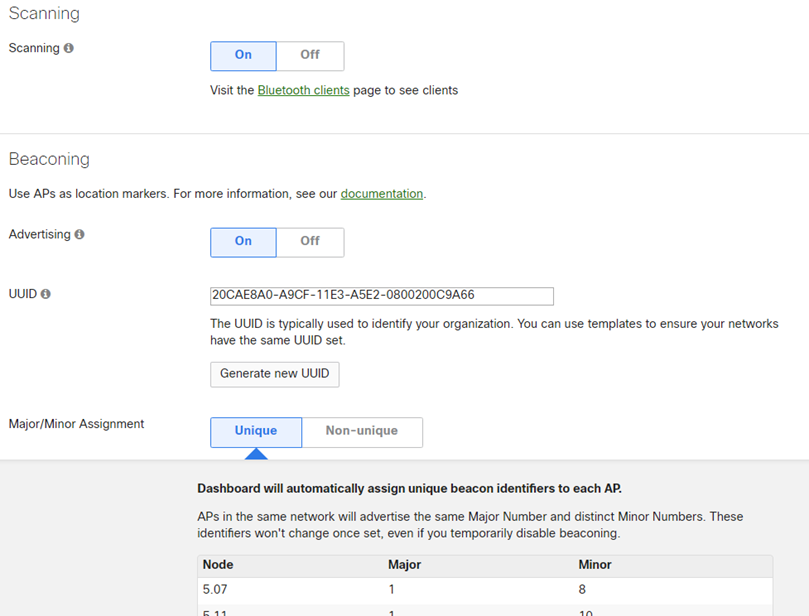The height and width of the screenshot is (616, 809).
Task: Open the Bluetooth clients page link
Action: pyautogui.click(x=303, y=90)
